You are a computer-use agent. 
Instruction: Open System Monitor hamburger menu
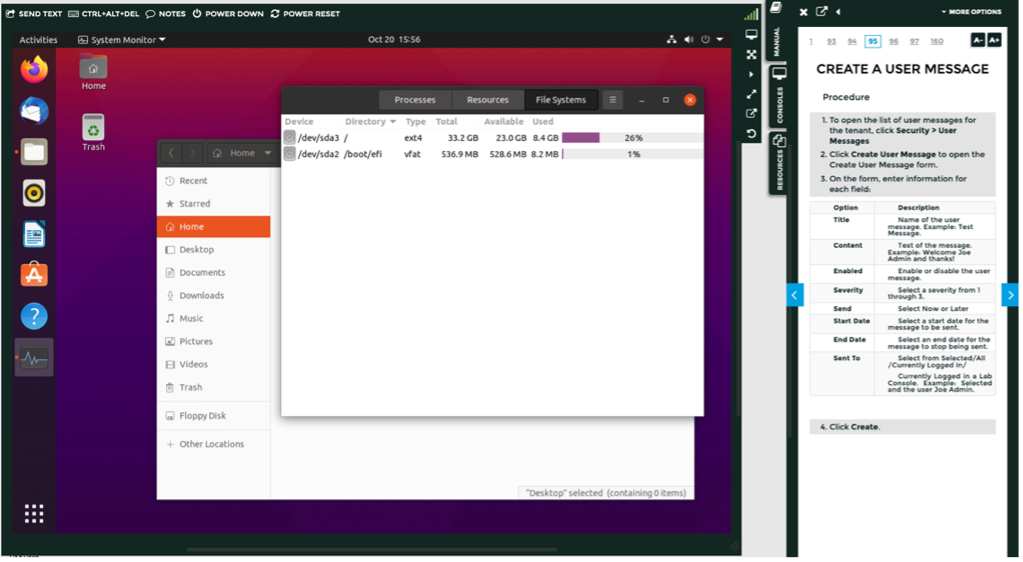tap(613, 100)
